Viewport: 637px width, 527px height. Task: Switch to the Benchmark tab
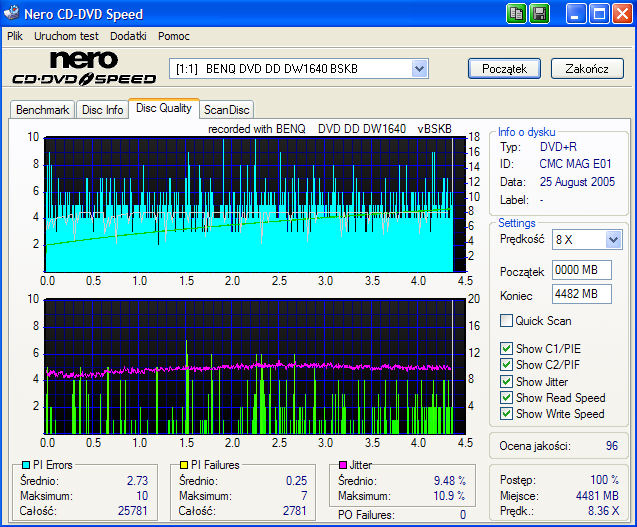coord(42,110)
